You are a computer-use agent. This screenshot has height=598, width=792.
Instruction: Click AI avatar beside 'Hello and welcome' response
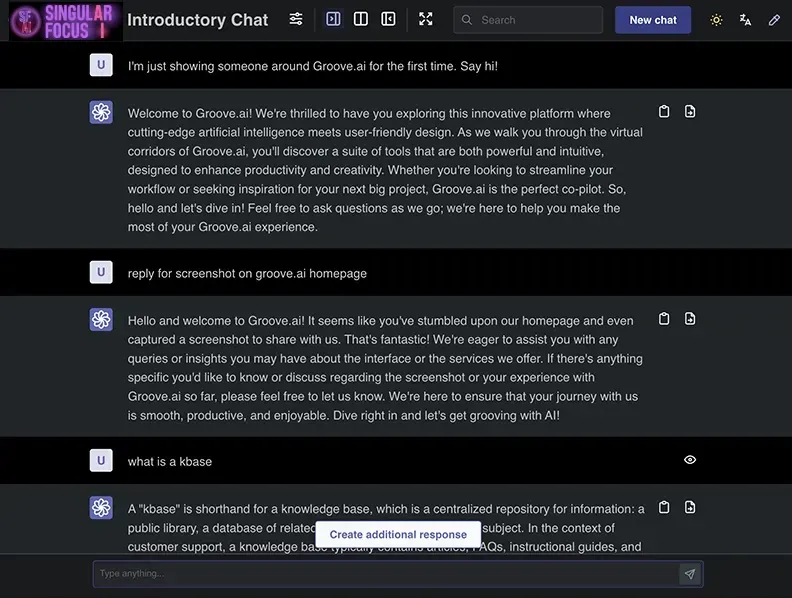coord(101,320)
